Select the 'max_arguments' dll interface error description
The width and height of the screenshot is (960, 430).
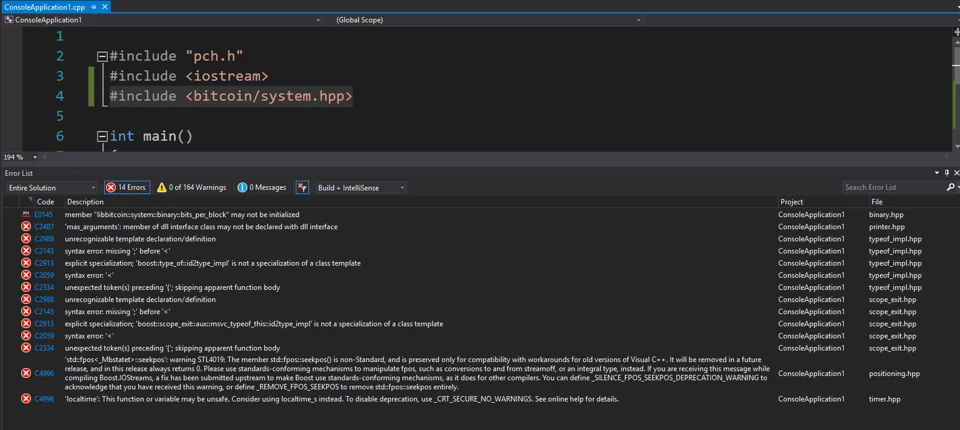201,227
